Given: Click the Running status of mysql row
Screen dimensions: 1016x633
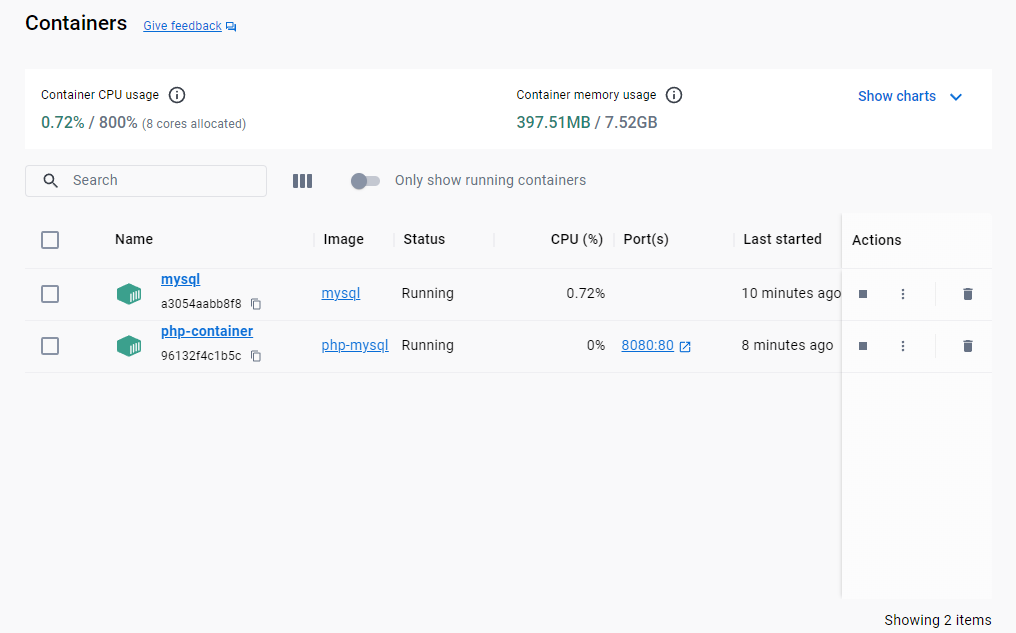Looking at the screenshot, I should 428,293.
